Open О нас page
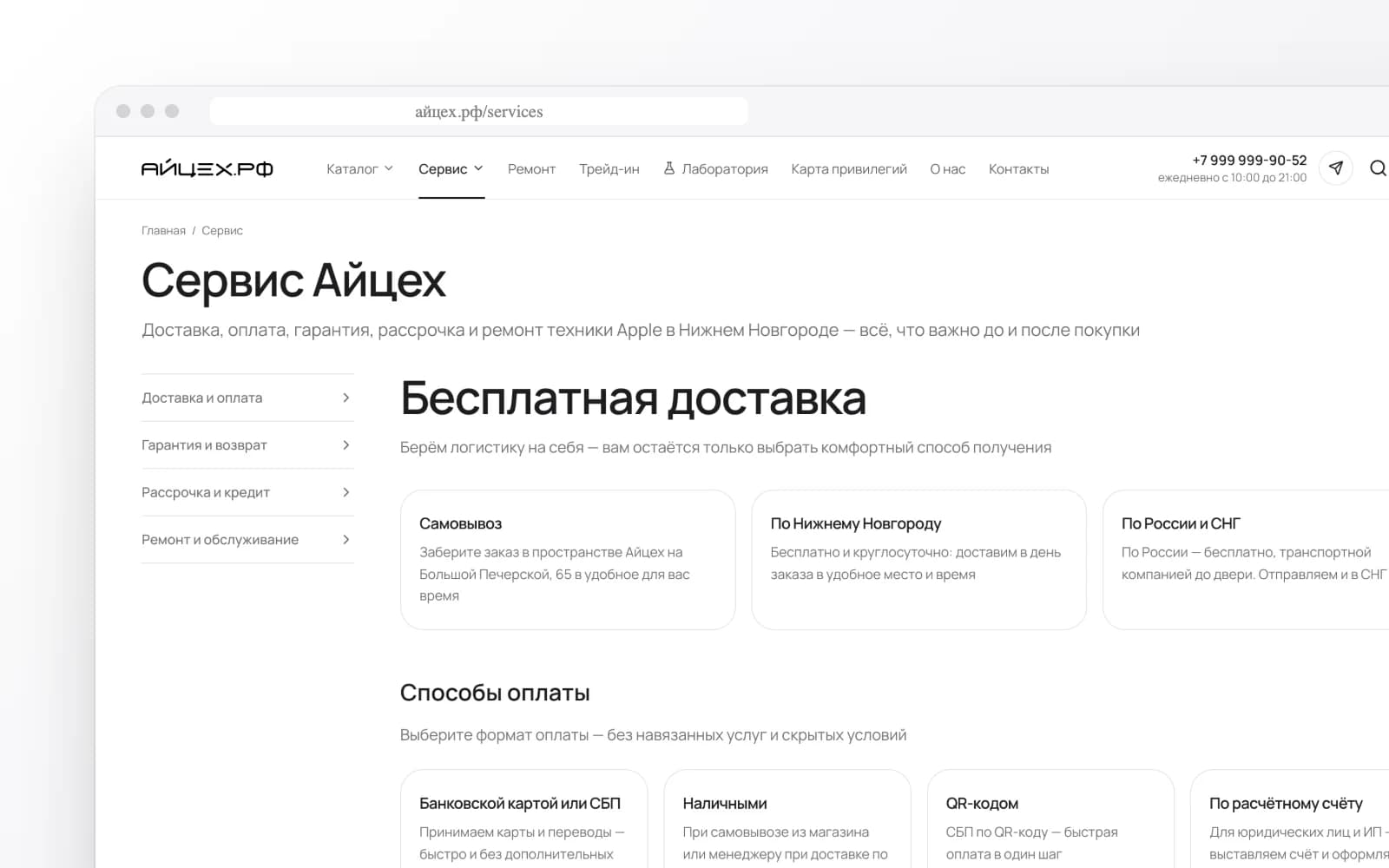1389x868 pixels. tap(947, 169)
